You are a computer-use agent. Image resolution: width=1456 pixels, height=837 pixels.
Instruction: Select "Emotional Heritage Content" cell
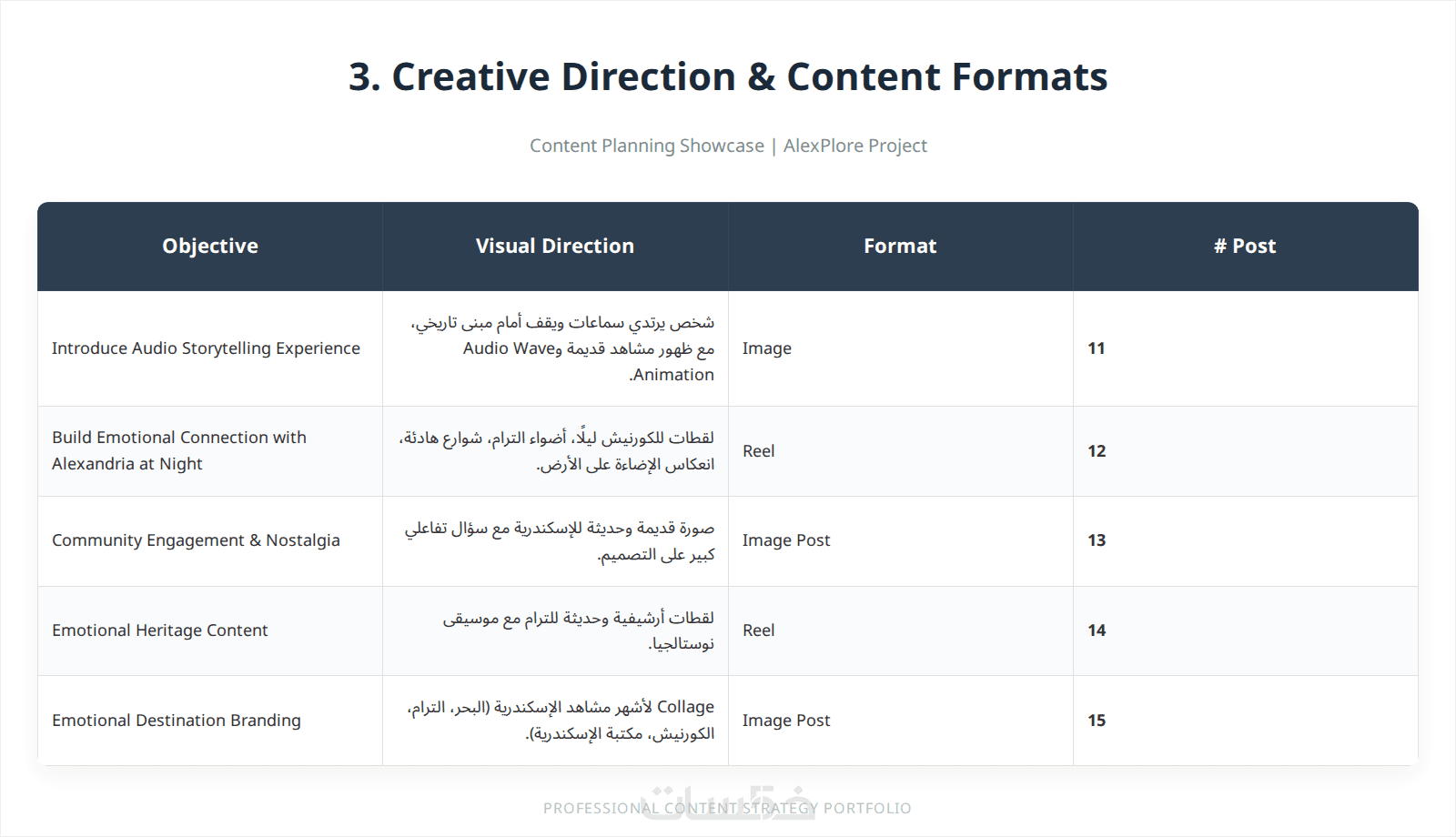[x=210, y=630]
